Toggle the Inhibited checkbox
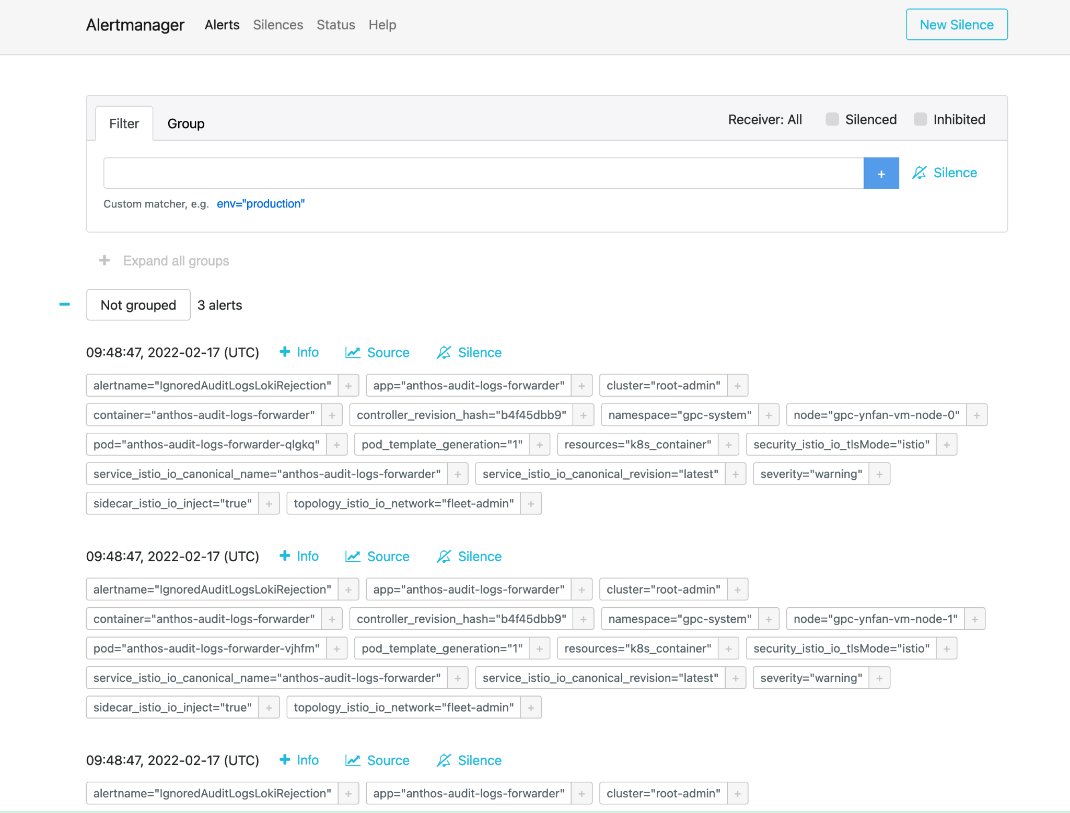This screenshot has height=813, width=1070. [x=920, y=119]
